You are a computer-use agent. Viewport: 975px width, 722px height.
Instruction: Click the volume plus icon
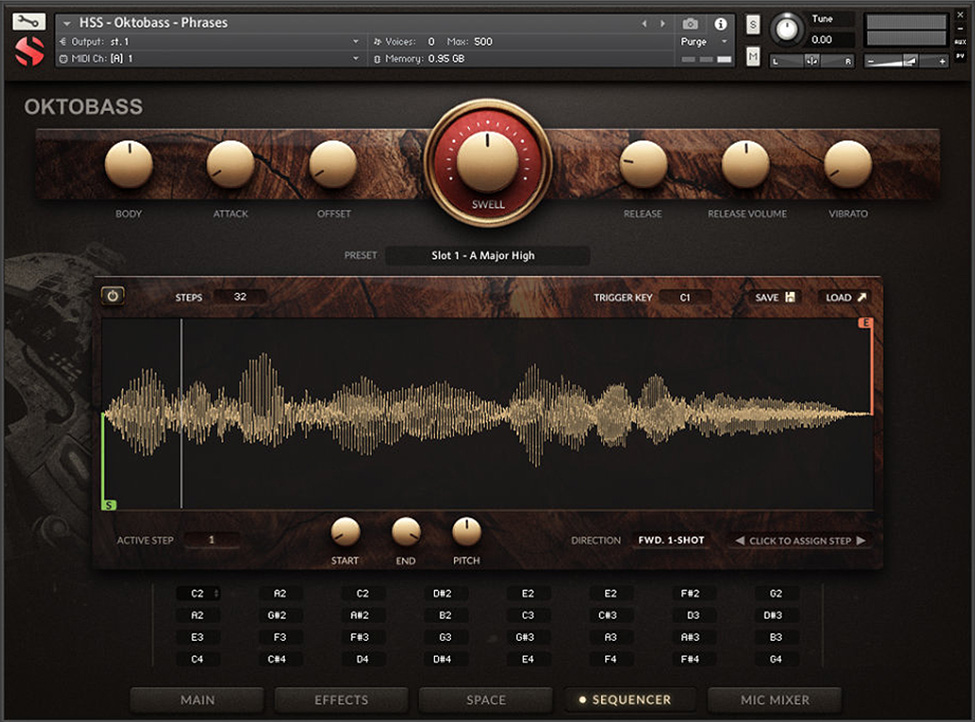(942, 61)
